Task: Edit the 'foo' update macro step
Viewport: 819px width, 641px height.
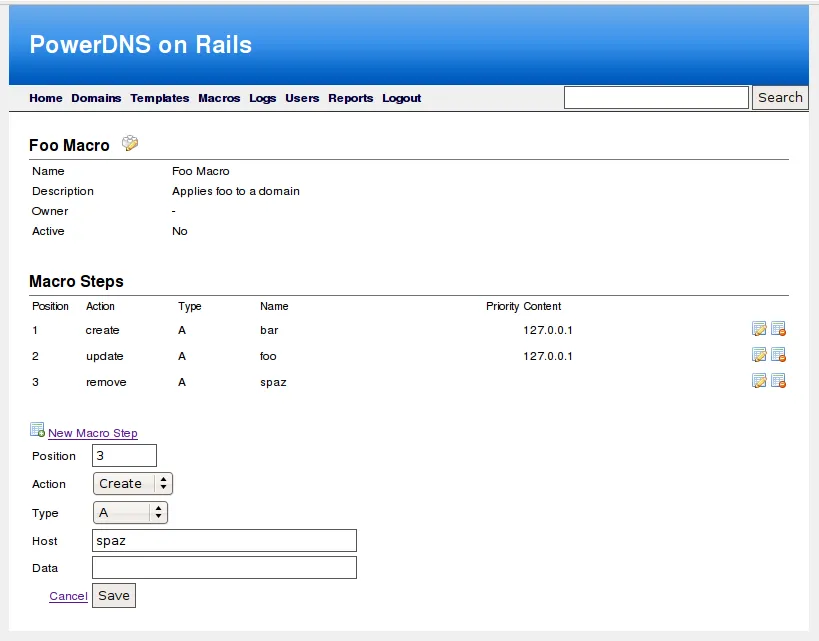Action: (x=759, y=355)
